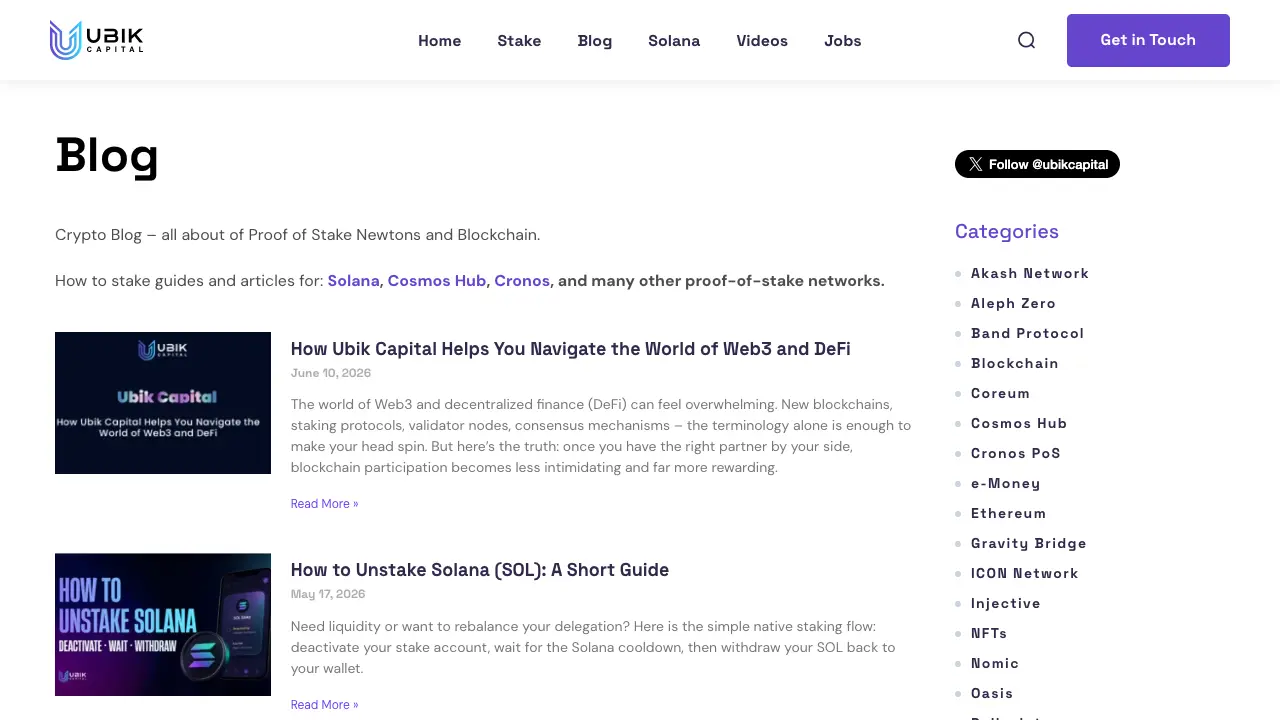
Task: Select the ICON Network category
Action: point(1025,573)
